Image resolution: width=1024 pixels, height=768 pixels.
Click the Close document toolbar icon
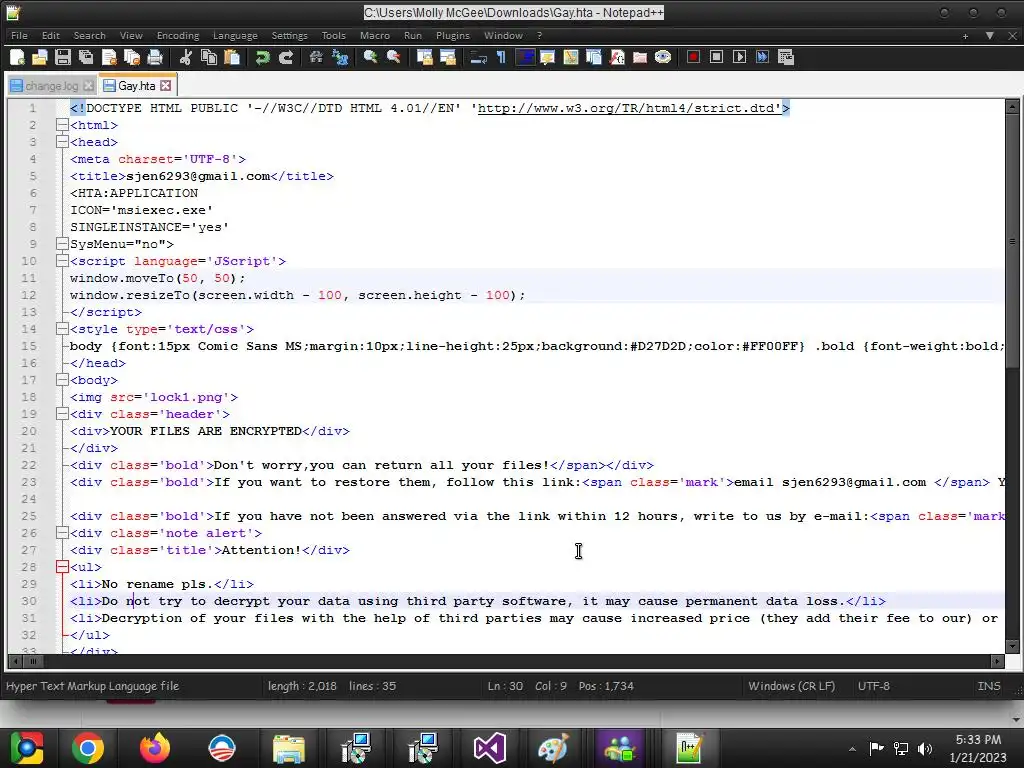click(x=109, y=57)
